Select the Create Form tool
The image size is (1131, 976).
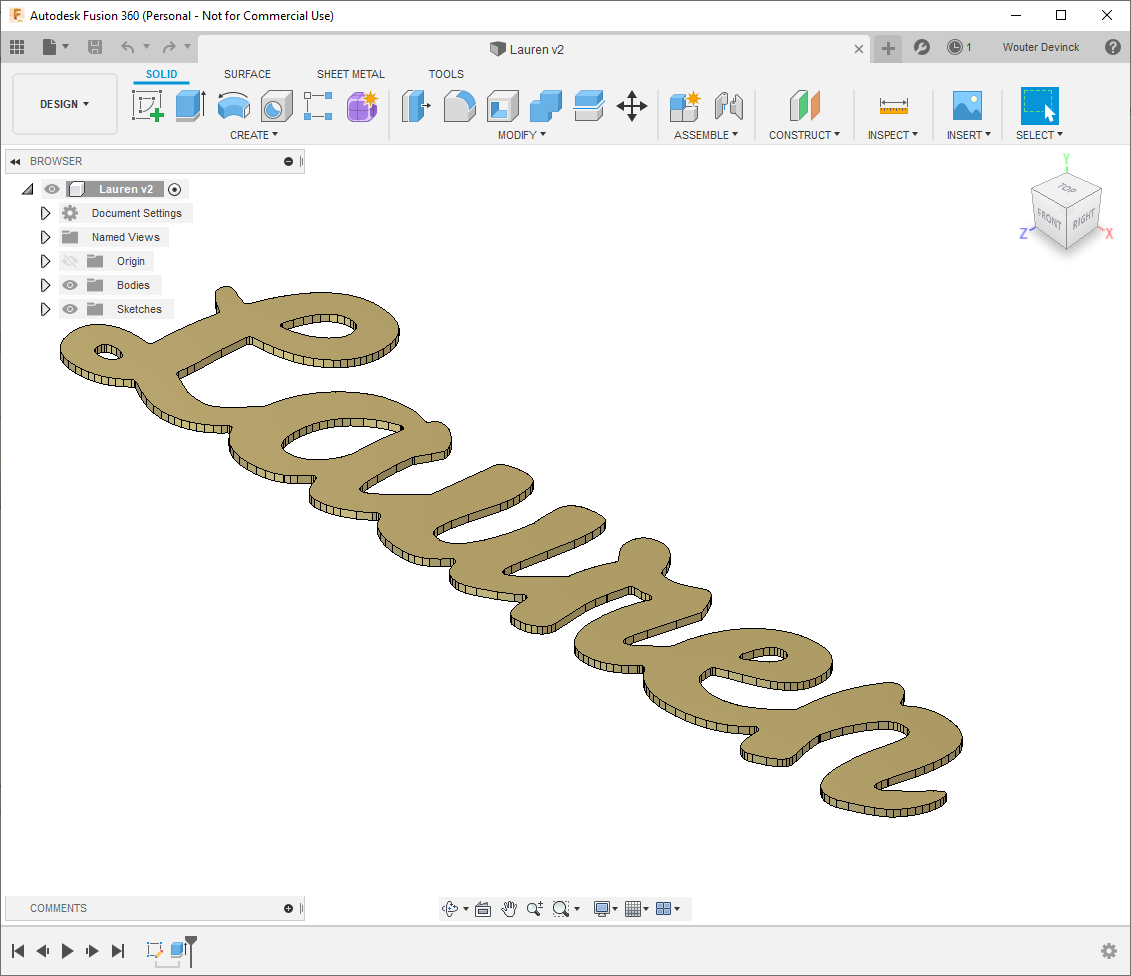coord(362,106)
